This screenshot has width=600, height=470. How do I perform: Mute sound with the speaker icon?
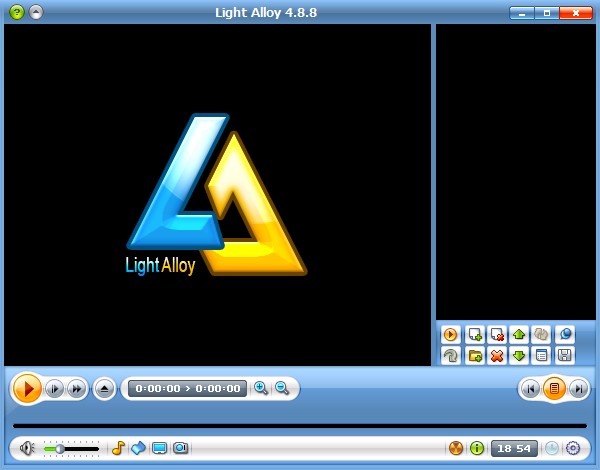click(x=27, y=448)
